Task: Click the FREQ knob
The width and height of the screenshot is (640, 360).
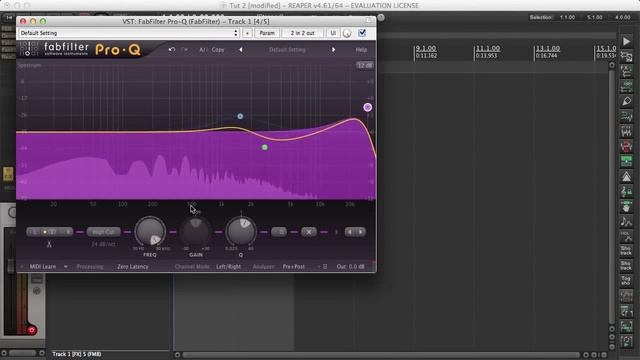Action: pyautogui.click(x=150, y=231)
